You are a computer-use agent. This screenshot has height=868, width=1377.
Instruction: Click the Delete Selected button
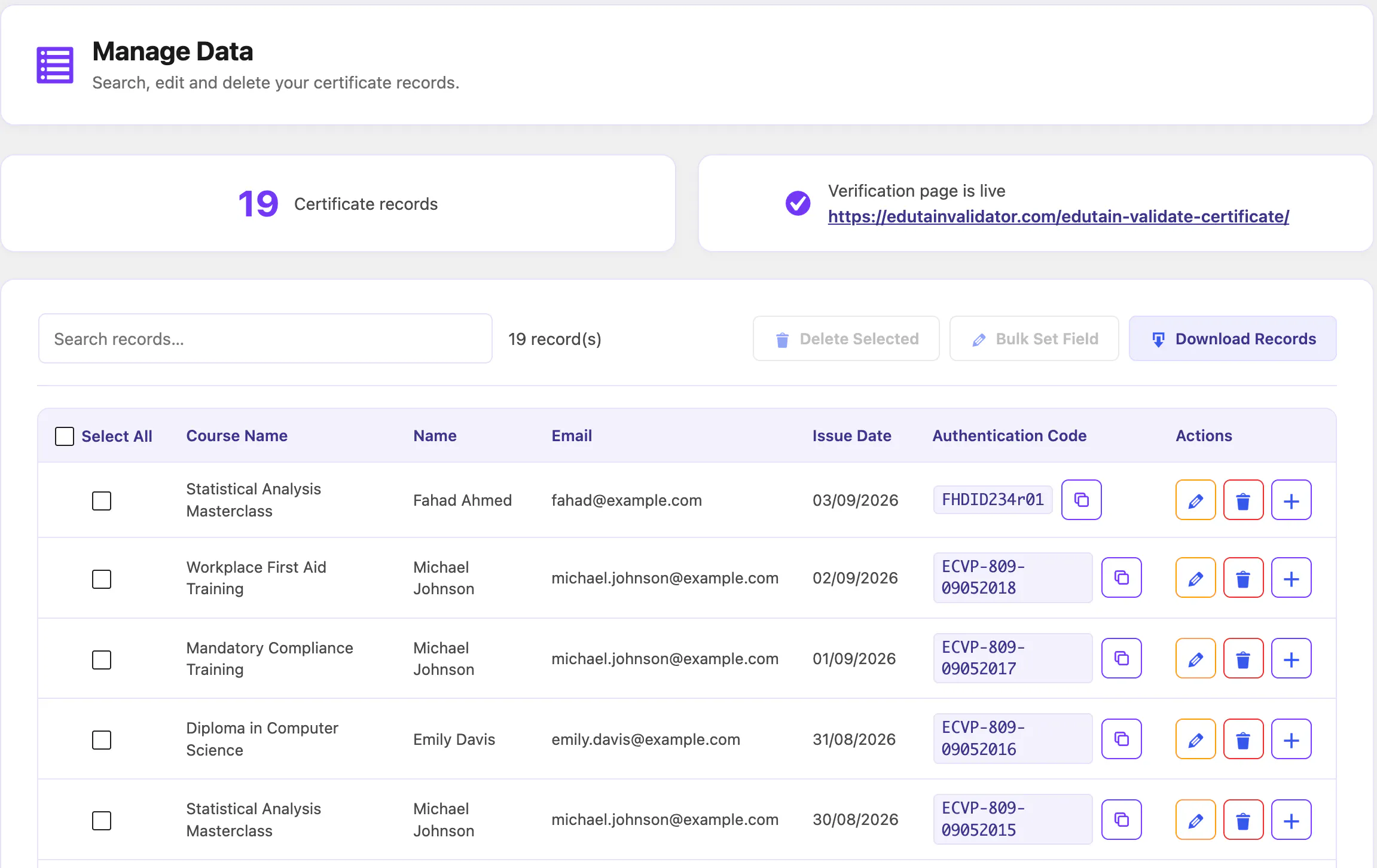(846, 338)
